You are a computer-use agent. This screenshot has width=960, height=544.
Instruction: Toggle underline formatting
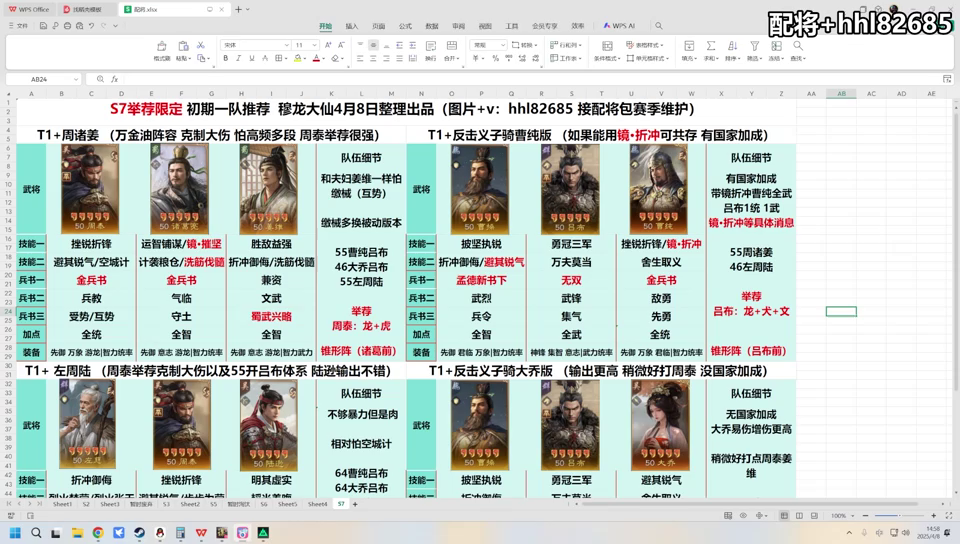point(253,58)
